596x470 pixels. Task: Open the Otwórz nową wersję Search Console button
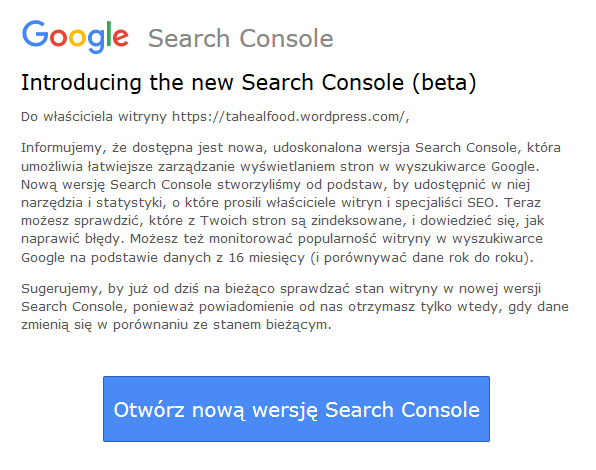pyautogui.click(x=296, y=409)
